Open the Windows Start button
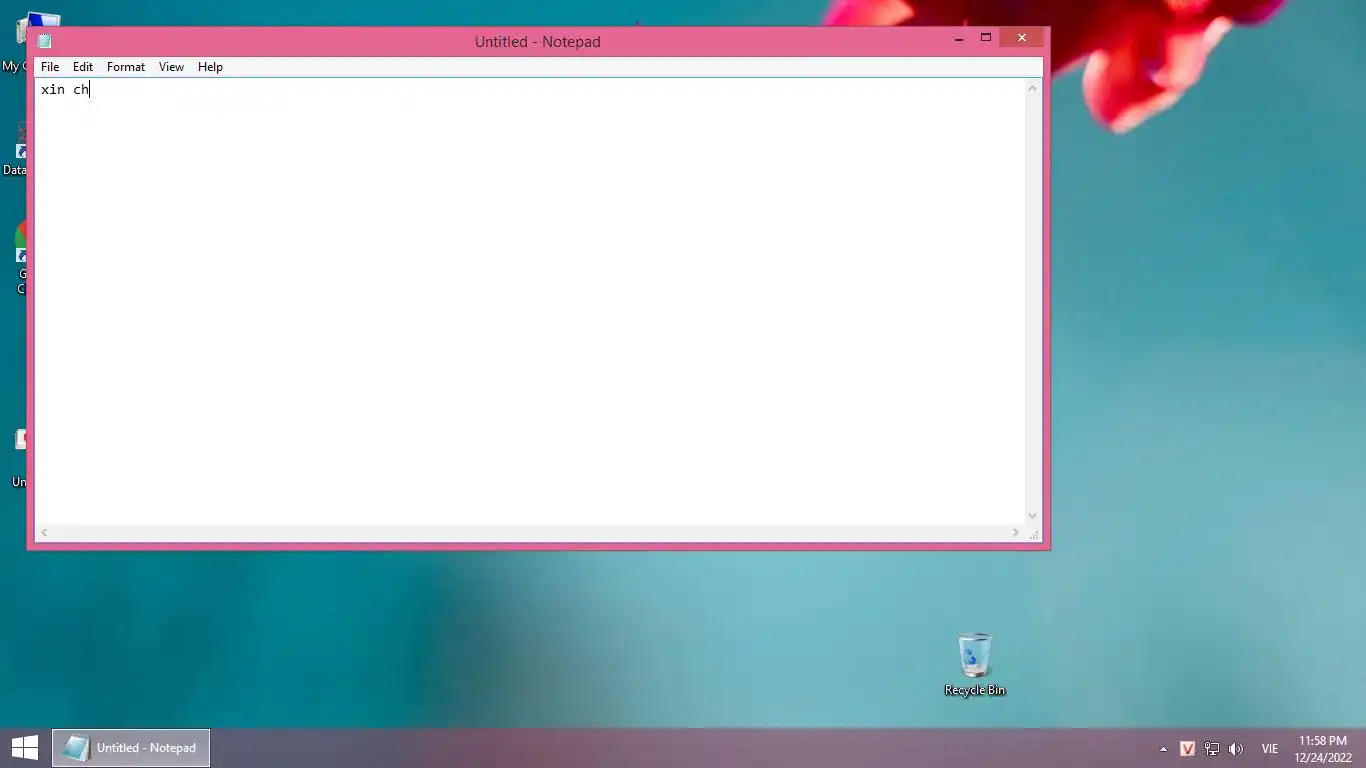This screenshot has height=768, width=1366. click(x=25, y=748)
